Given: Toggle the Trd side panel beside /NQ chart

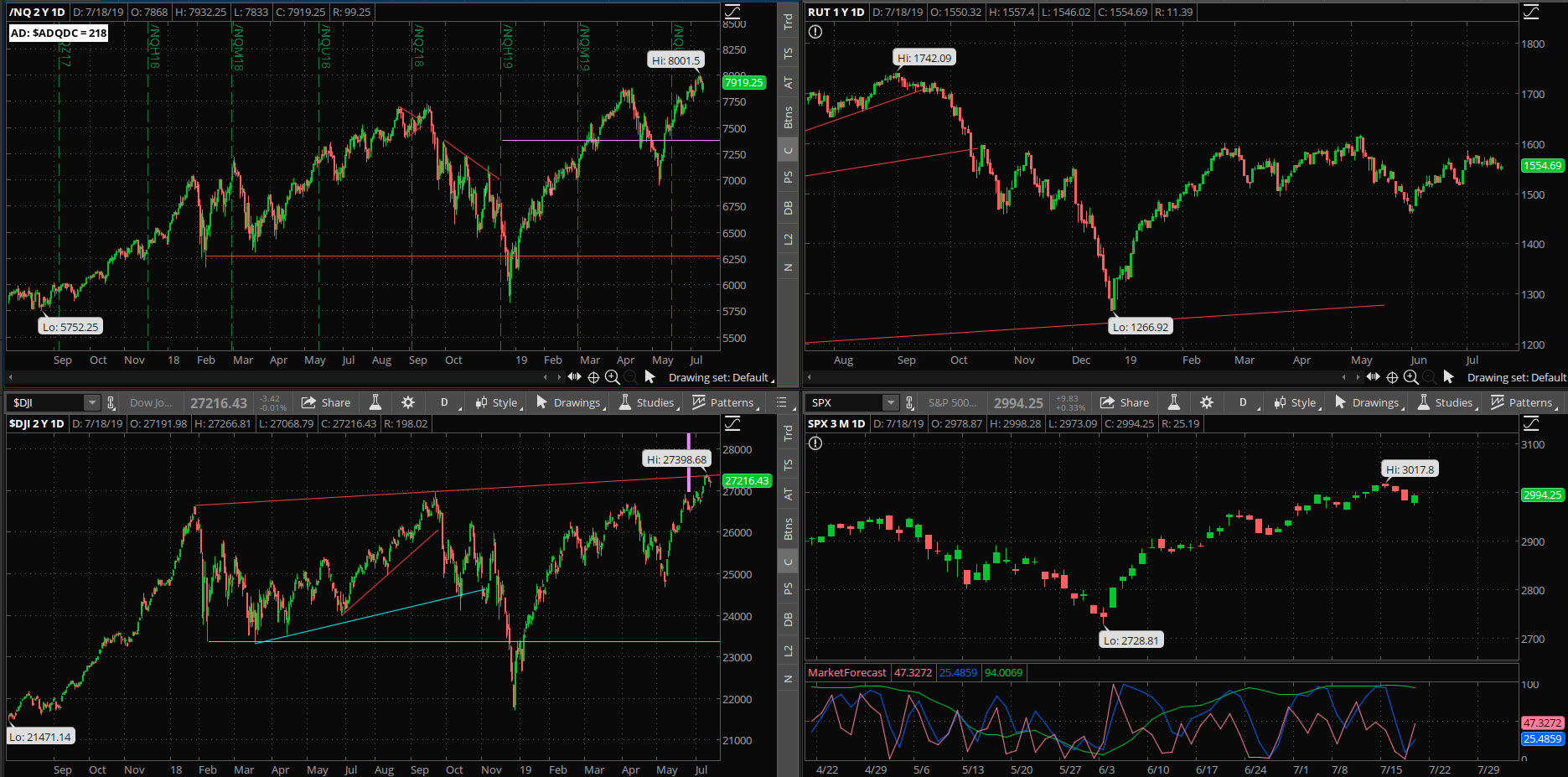Looking at the screenshot, I should click(788, 22).
